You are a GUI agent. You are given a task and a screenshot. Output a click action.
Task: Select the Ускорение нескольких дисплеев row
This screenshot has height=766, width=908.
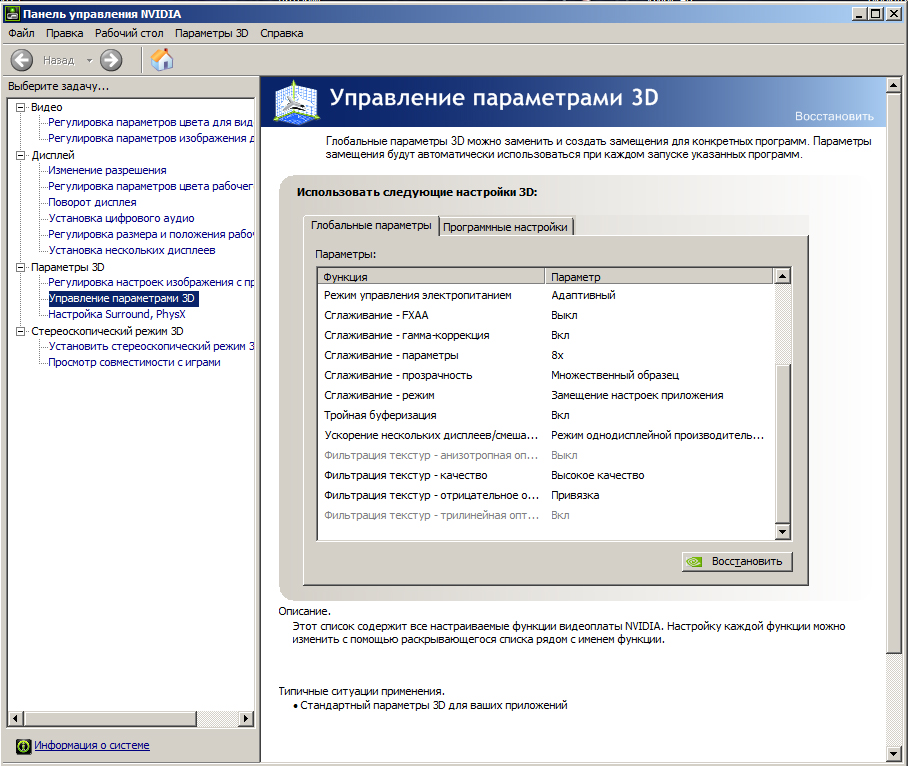point(545,435)
